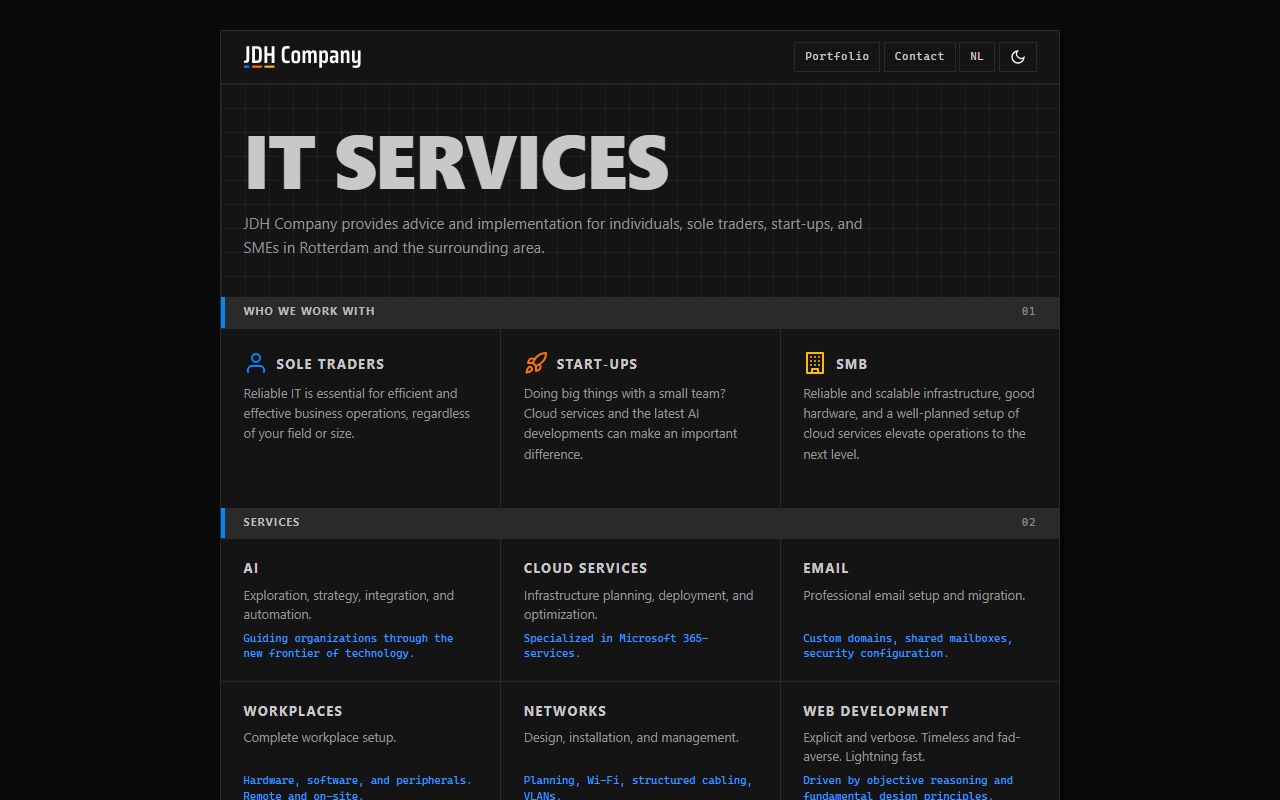This screenshot has width=1280, height=800.
Task: Click section number 02
Action: coord(1028,522)
